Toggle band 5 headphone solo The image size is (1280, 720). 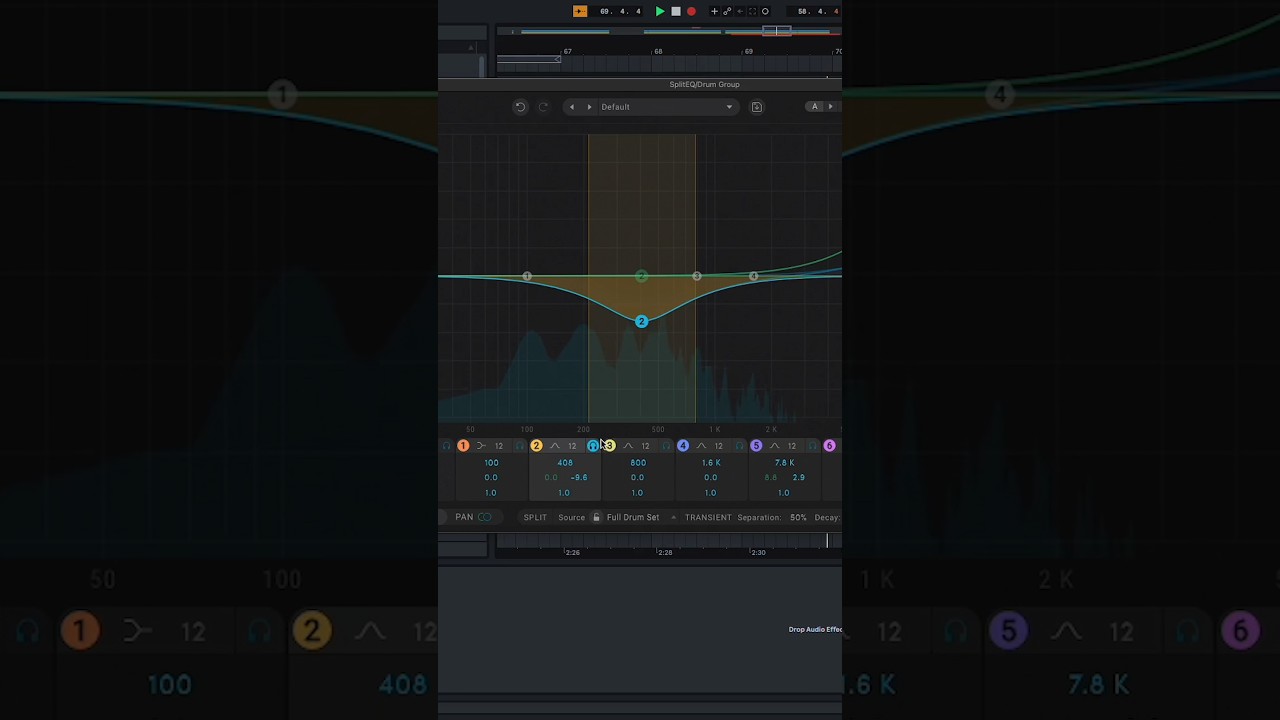(x=812, y=446)
